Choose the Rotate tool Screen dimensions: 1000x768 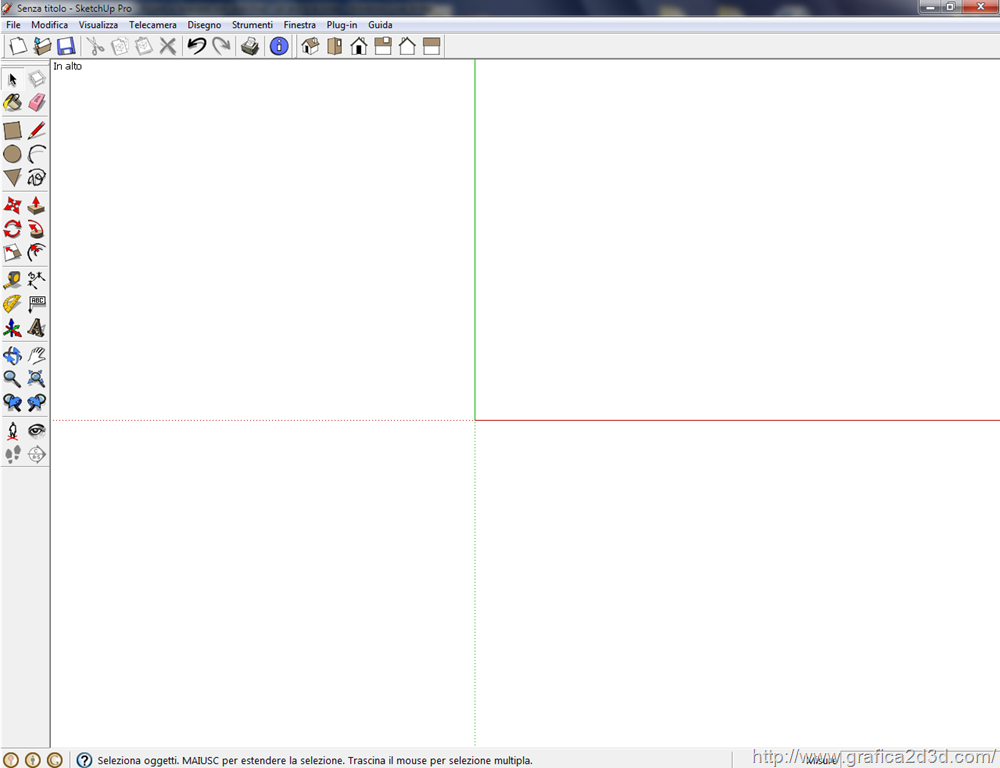[x=12, y=229]
